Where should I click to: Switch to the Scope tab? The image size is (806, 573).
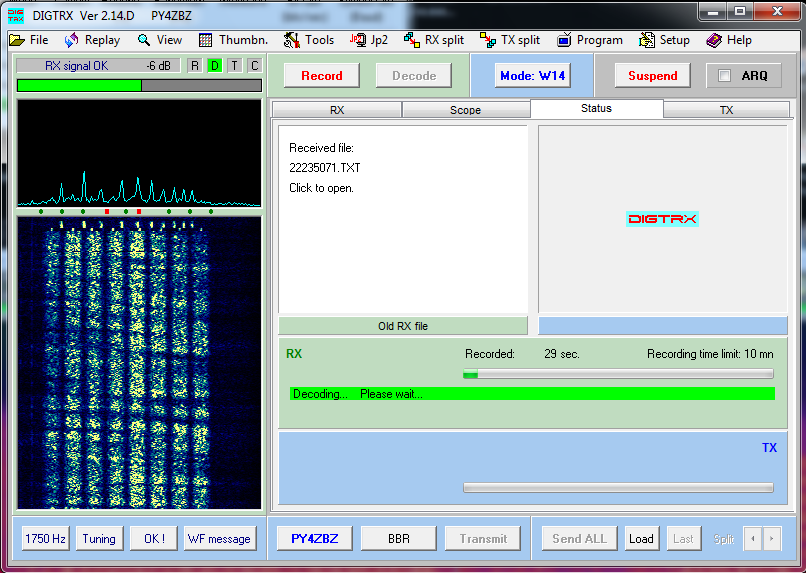pos(465,110)
